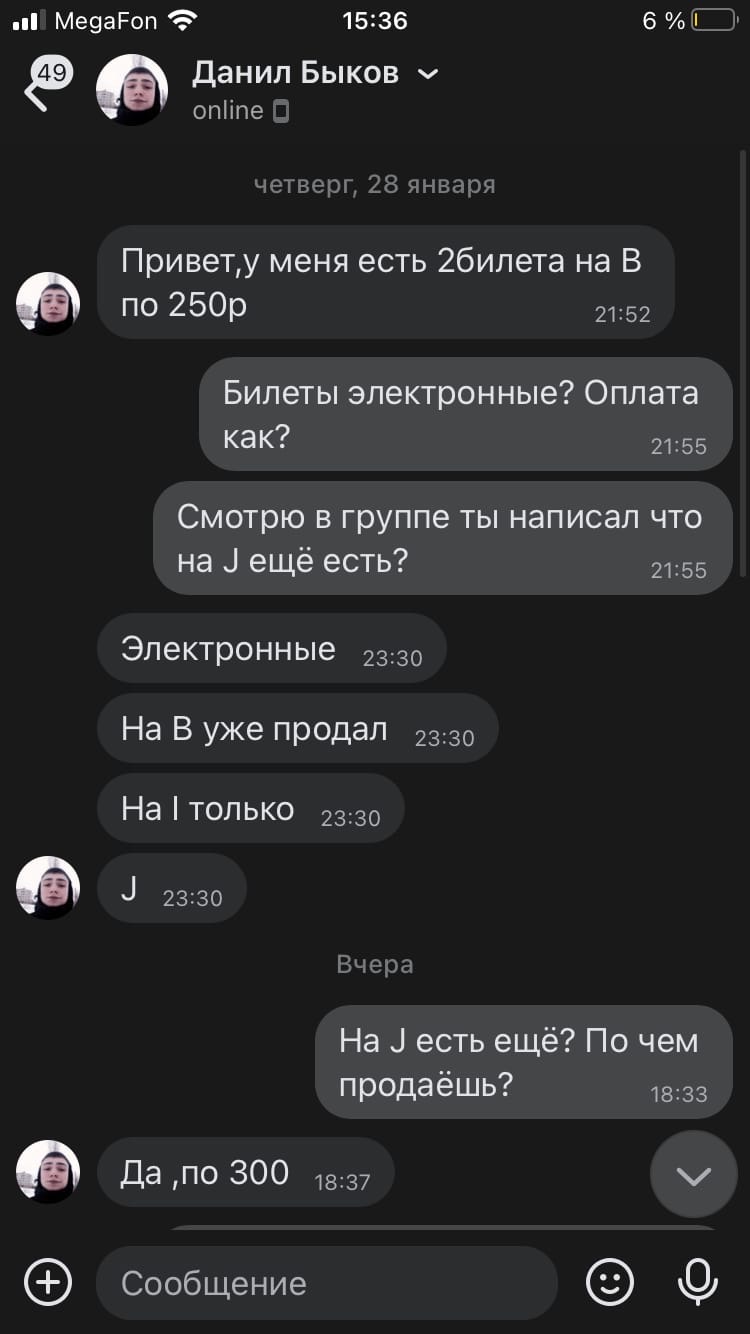Open the emoji sticker picker
The height and width of the screenshot is (1334, 750).
pos(610,1282)
